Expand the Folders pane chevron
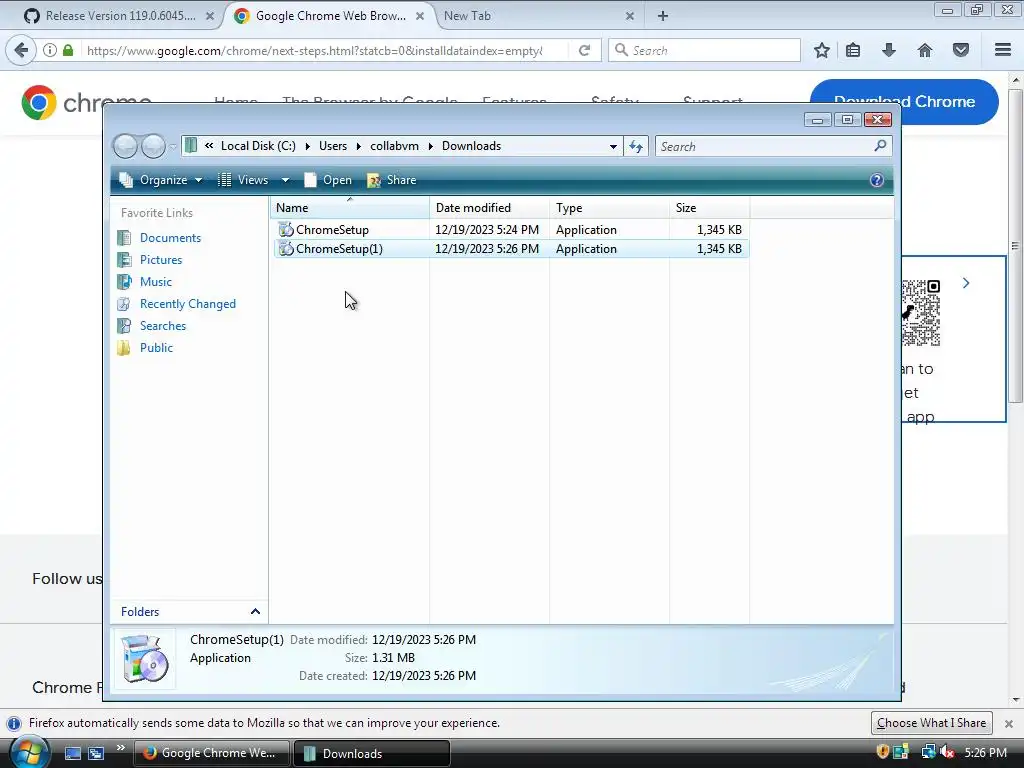This screenshot has width=1024, height=768. 255,611
